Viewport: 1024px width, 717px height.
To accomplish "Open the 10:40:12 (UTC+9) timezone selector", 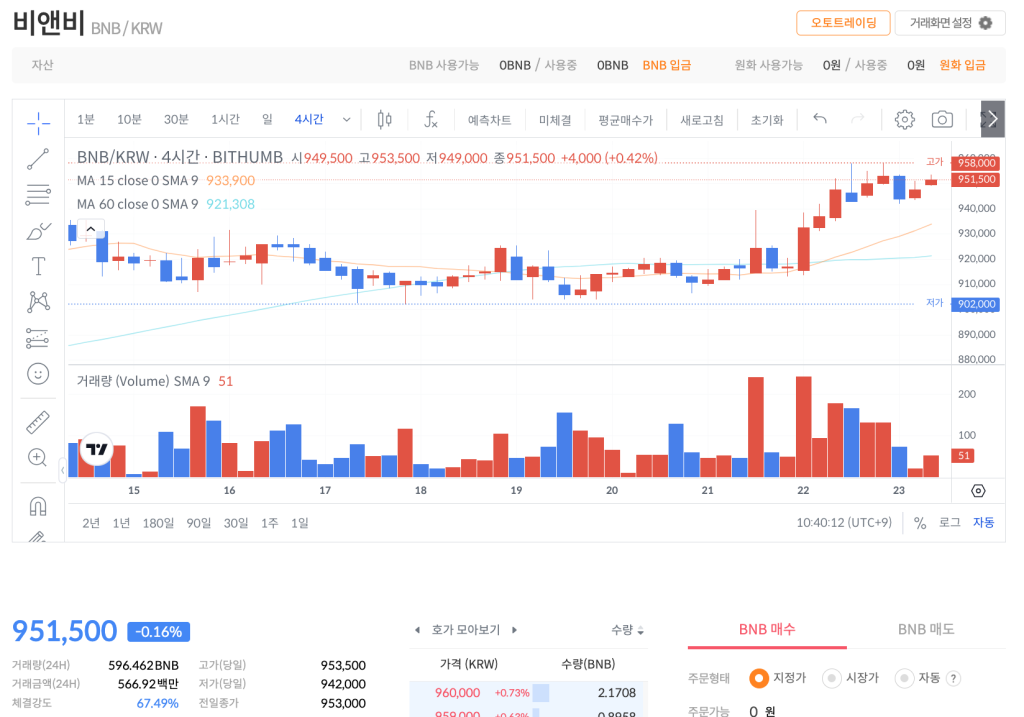I will [x=844, y=522].
